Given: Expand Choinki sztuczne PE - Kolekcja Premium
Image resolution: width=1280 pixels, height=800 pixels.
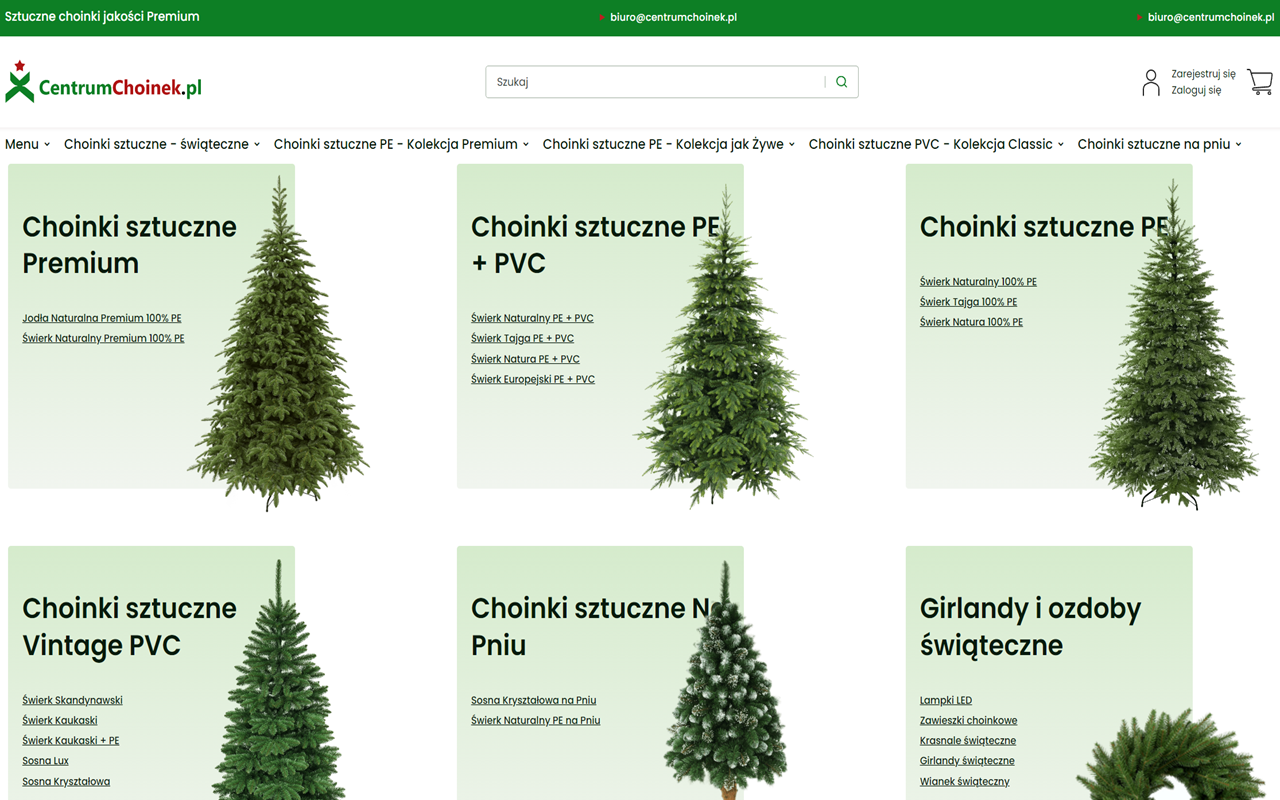Looking at the screenshot, I should click(x=401, y=144).
